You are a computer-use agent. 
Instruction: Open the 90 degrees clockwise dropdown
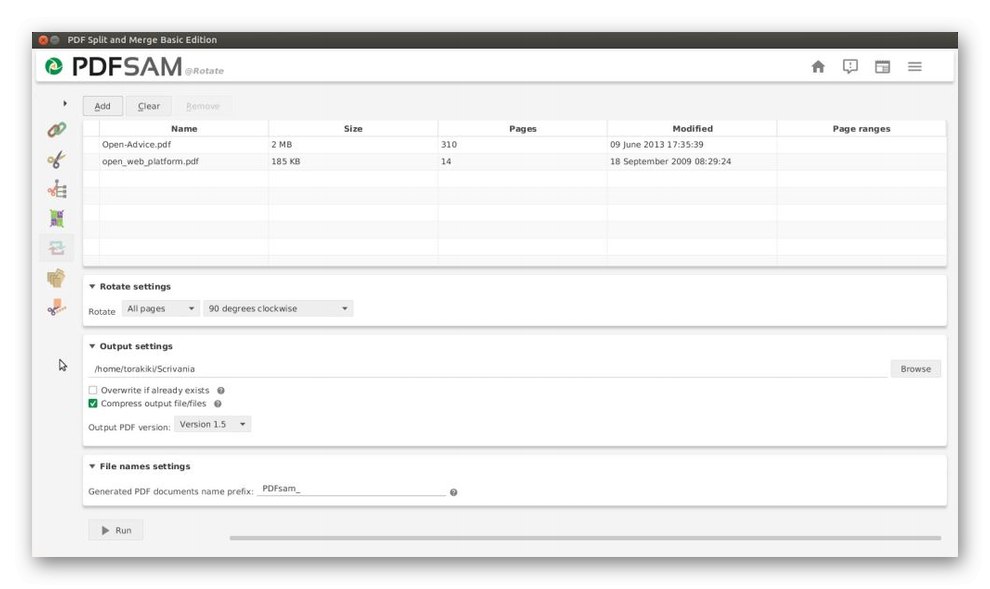[278, 309]
